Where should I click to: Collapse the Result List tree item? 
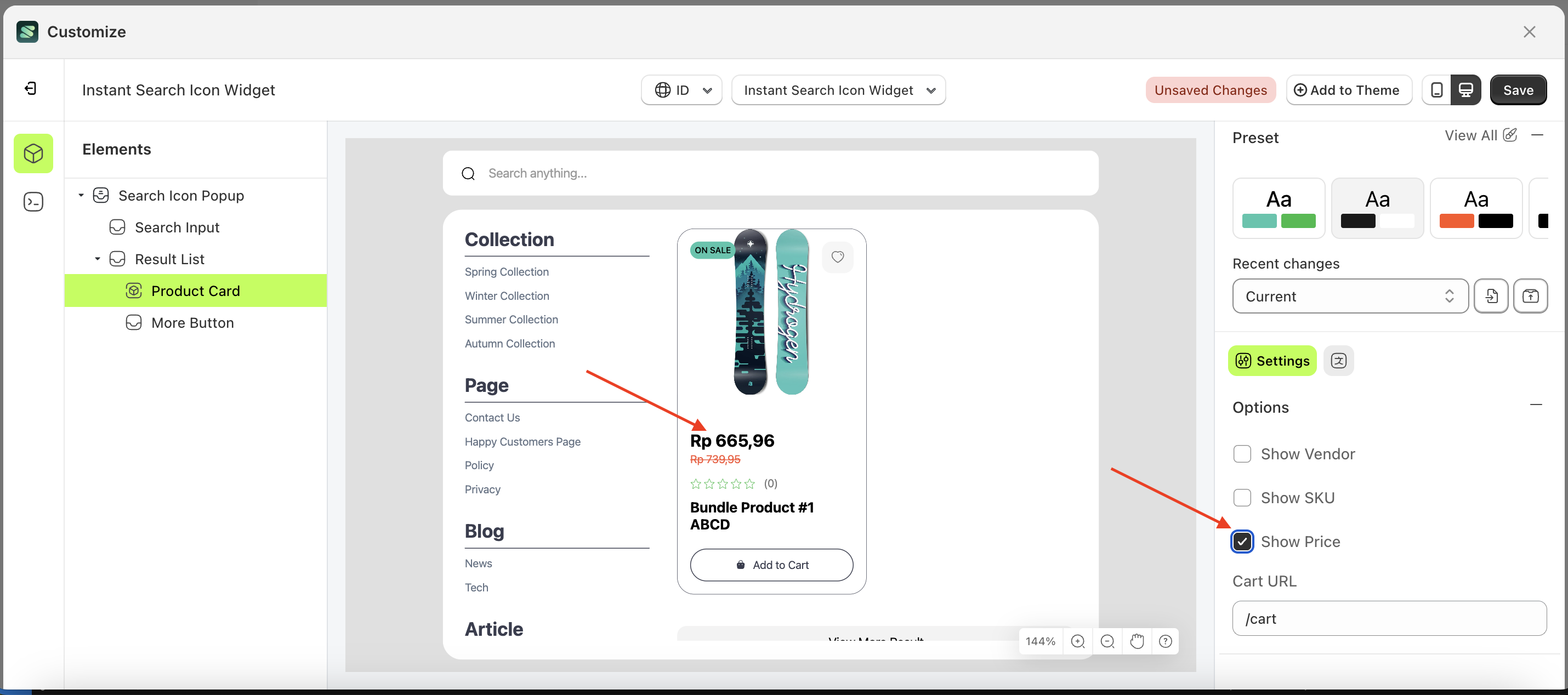tap(98, 259)
